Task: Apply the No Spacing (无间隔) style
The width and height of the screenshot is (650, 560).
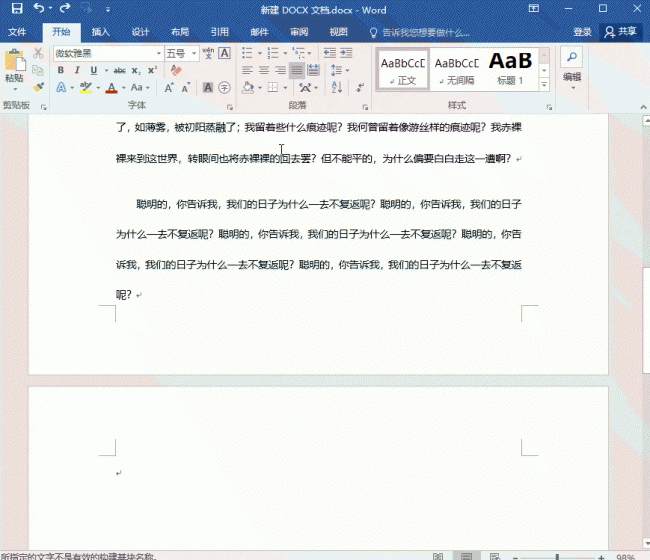Action: tap(456, 70)
